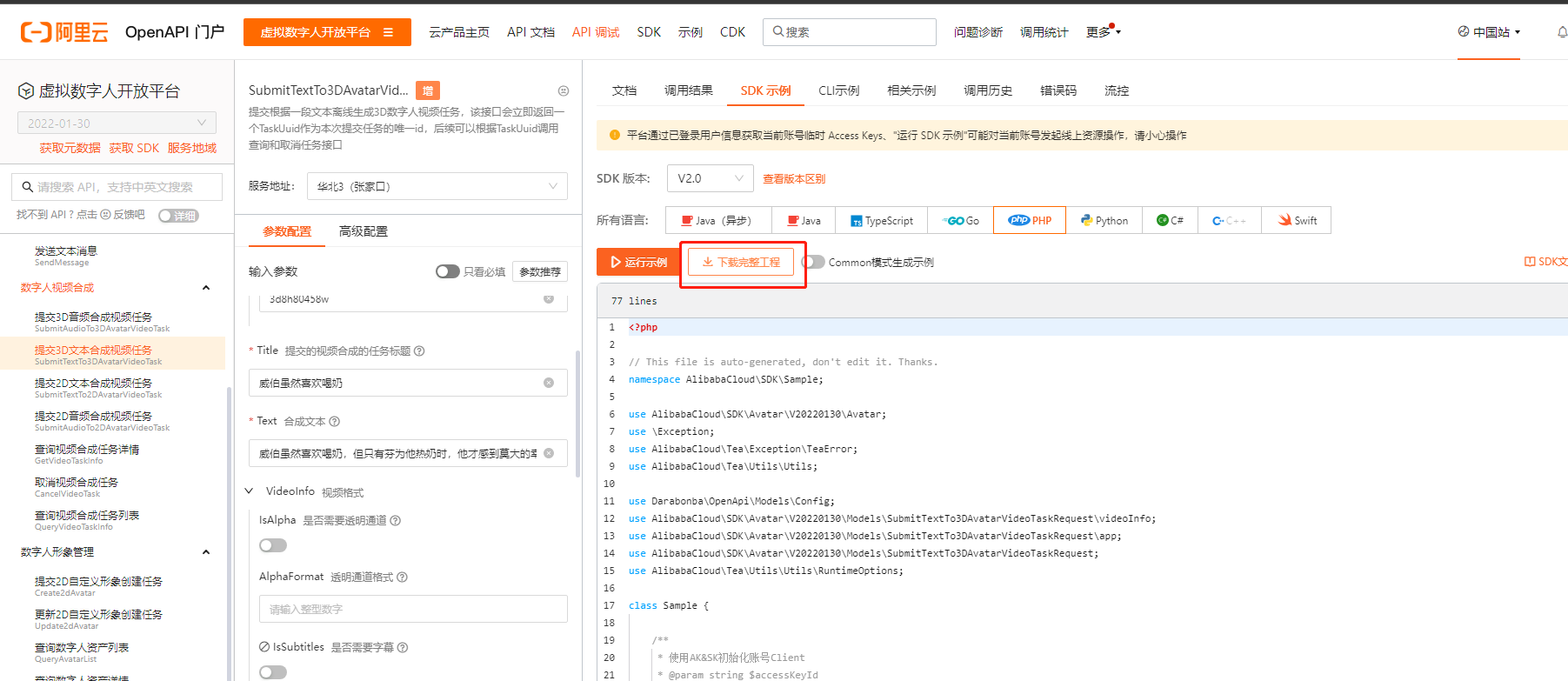This screenshot has width=1568, height=681.
Task: Select the TypeScript language option
Action: coord(882,220)
